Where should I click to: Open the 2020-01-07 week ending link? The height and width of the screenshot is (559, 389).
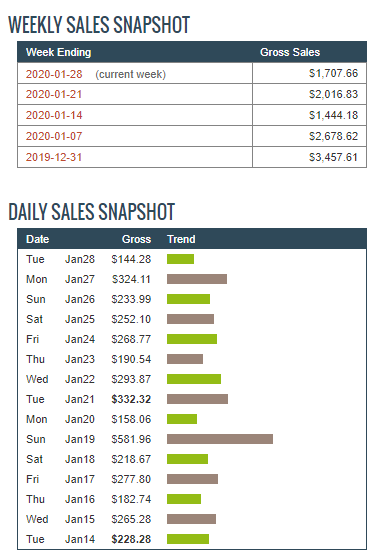(54, 136)
